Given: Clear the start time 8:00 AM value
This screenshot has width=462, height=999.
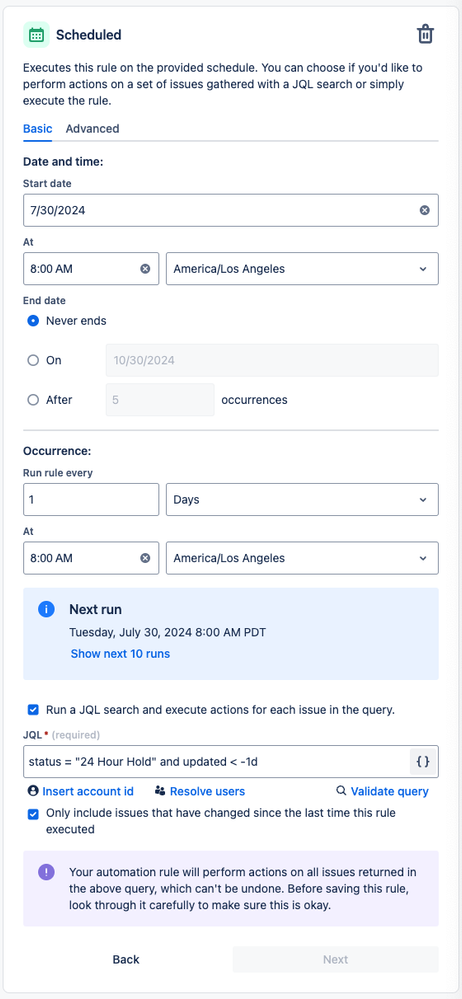Looking at the screenshot, I should pos(145,269).
